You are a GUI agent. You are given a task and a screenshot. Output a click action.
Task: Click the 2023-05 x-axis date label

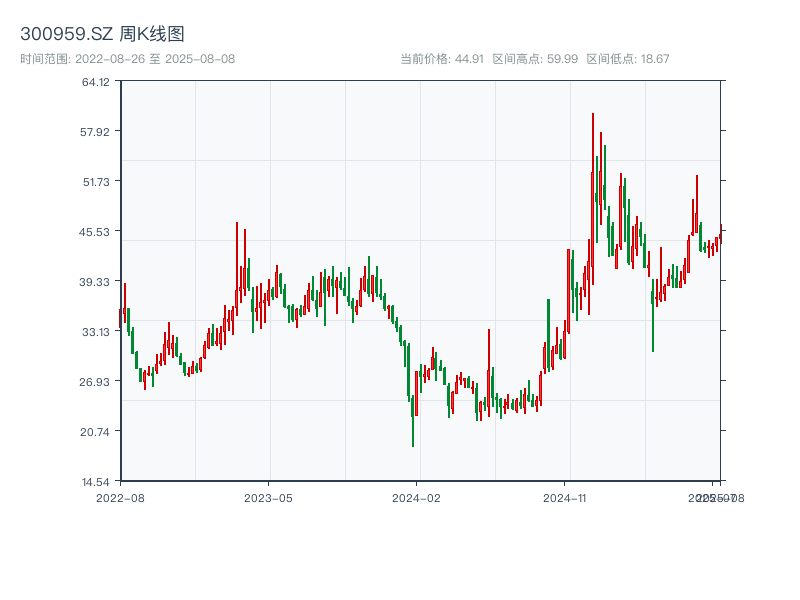point(268,497)
